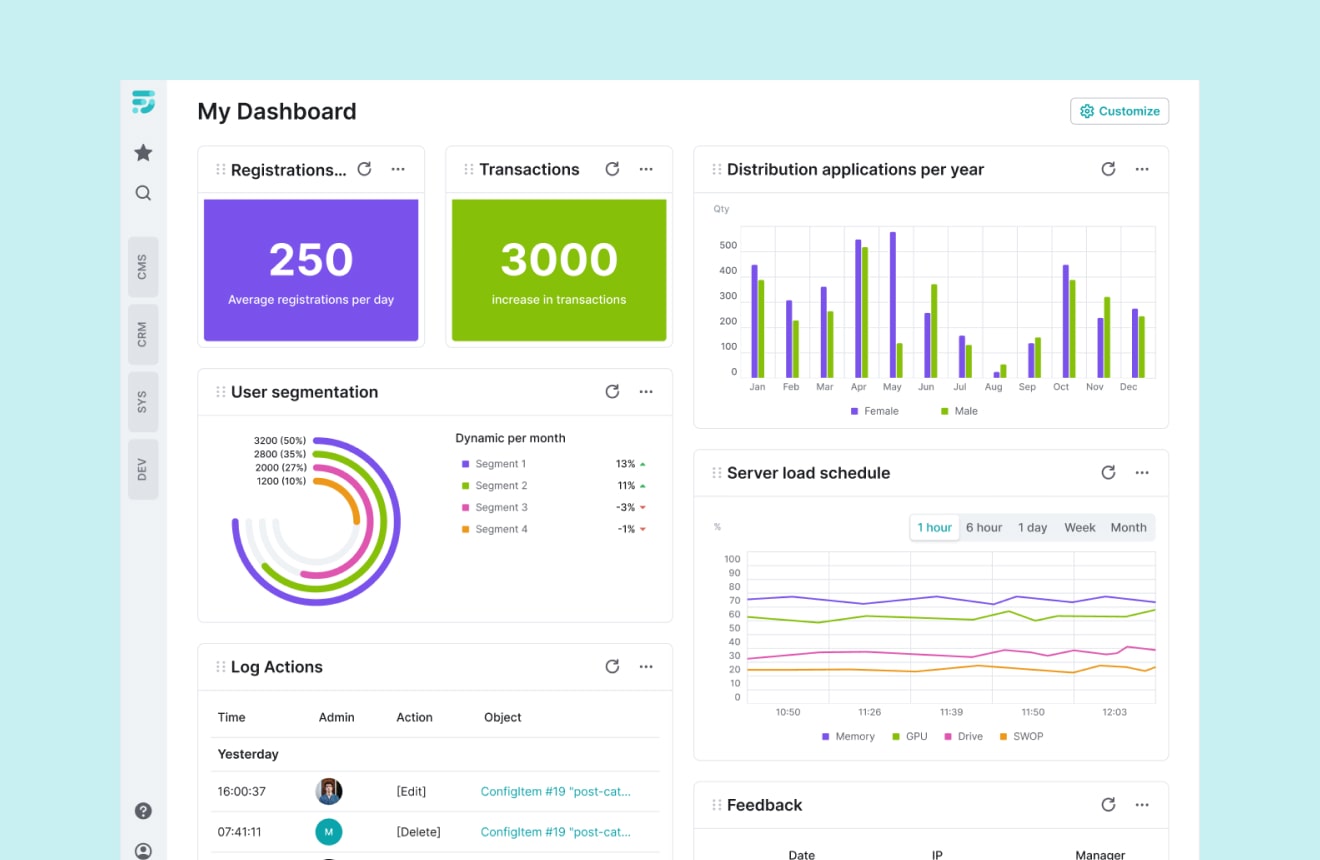This screenshot has width=1320, height=860.
Task: Open the help icon at sidebar bottom
Action: click(x=143, y=811)
